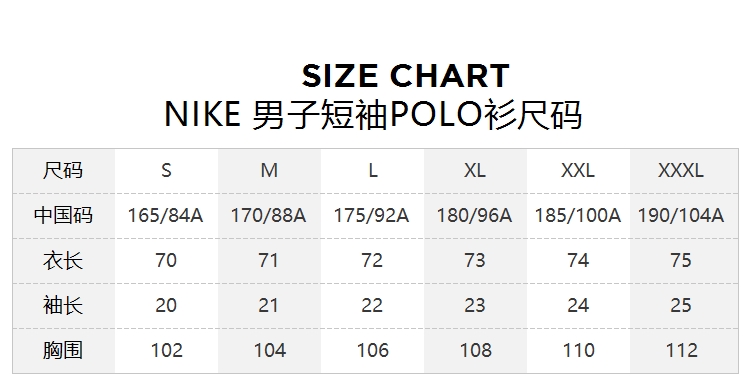
Task: Select the NIKE 男子短袖POLO衫尺码 subtitle
Action: (373, 115)
